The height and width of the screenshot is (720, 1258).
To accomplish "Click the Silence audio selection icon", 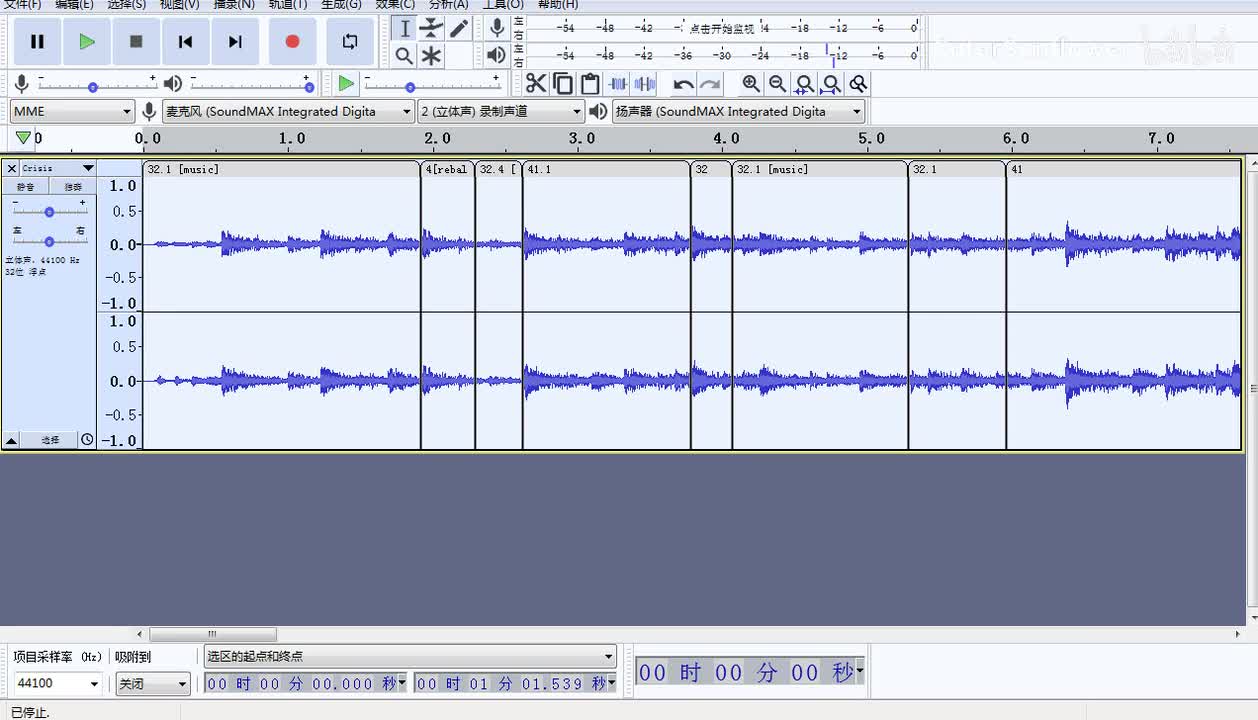I will (x=645, y=84).
